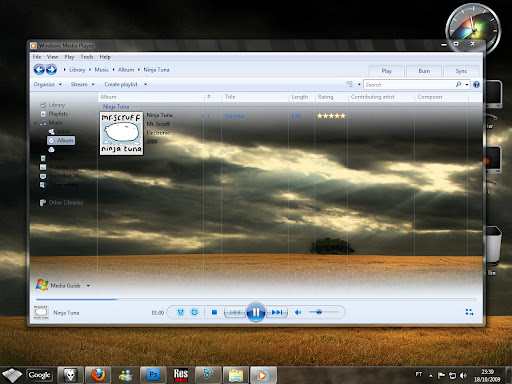
Task: Open the Organize dropdown
Action: click(x=48, y=84)
